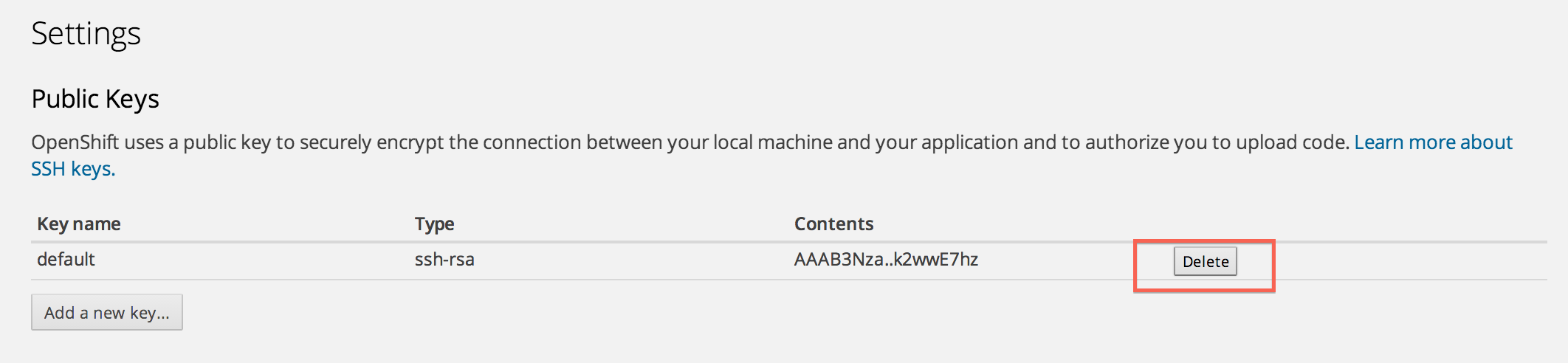Click the Public Keys section heading

95,99
